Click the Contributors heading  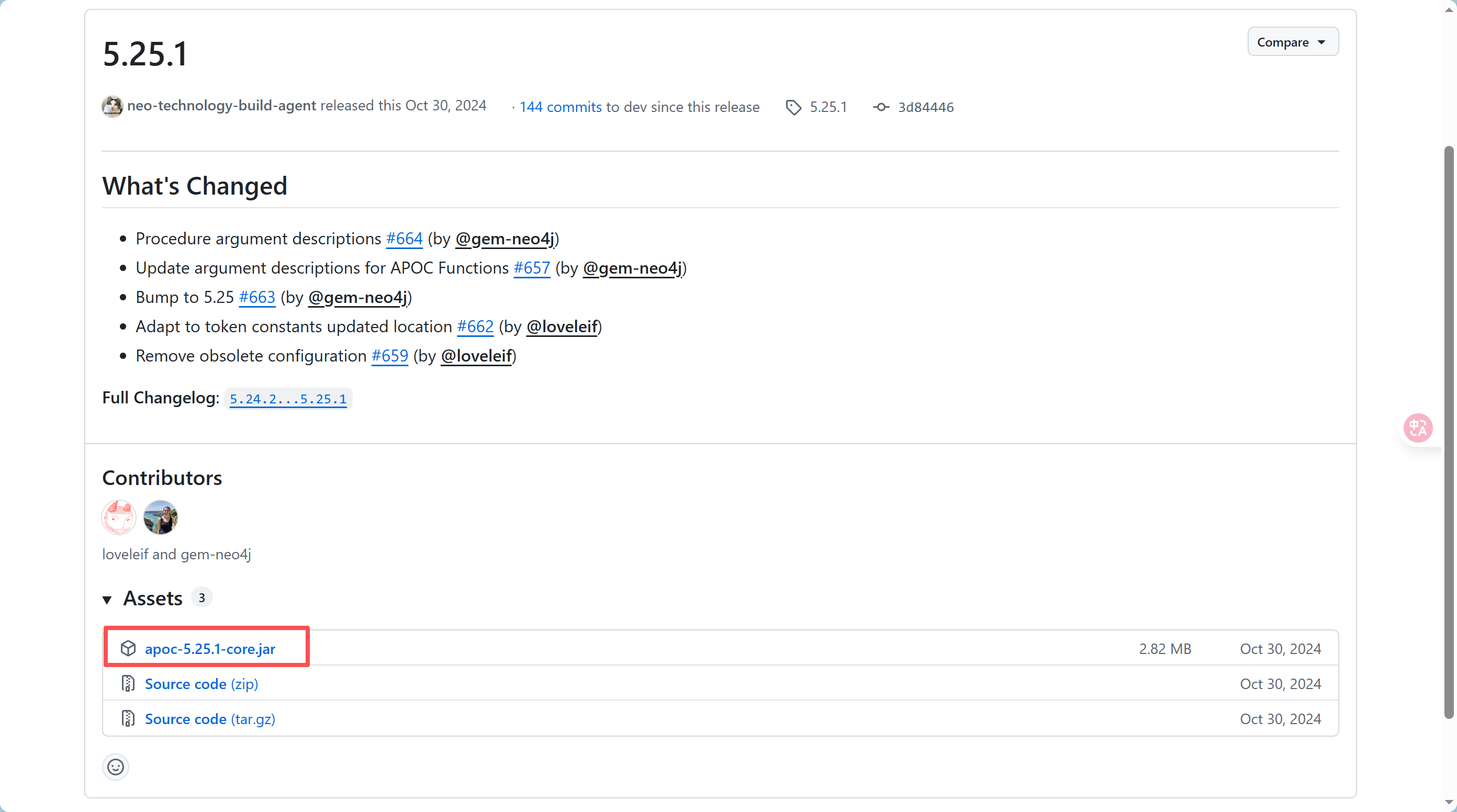[x=162, y=478]
